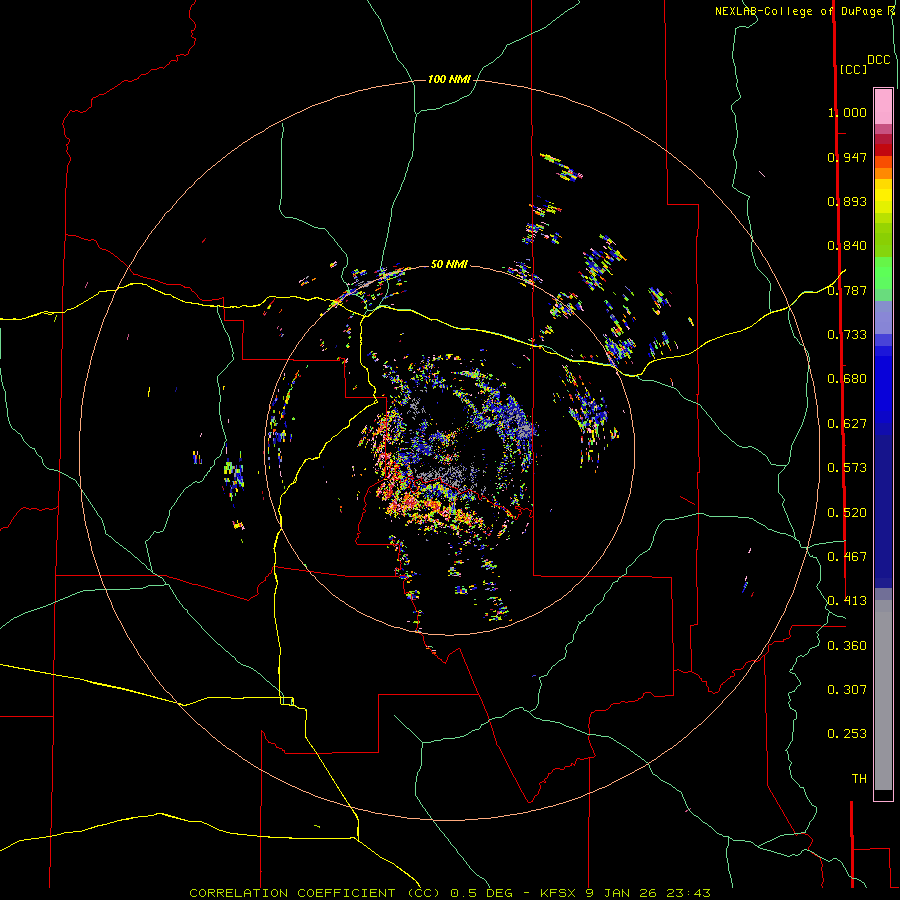Click the 23:43 timestamp in the caption

(x=688, y=893)
